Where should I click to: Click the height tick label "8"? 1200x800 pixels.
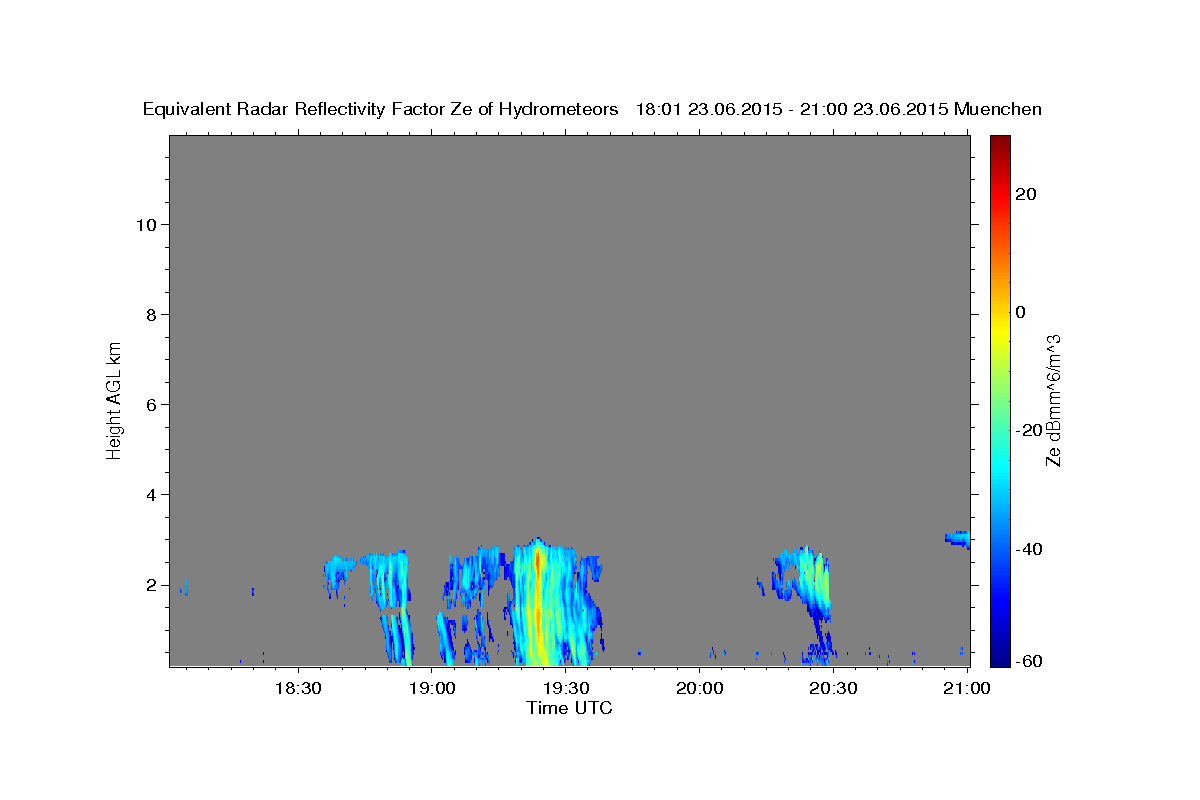pyautogui.click(x=149, y=314)
